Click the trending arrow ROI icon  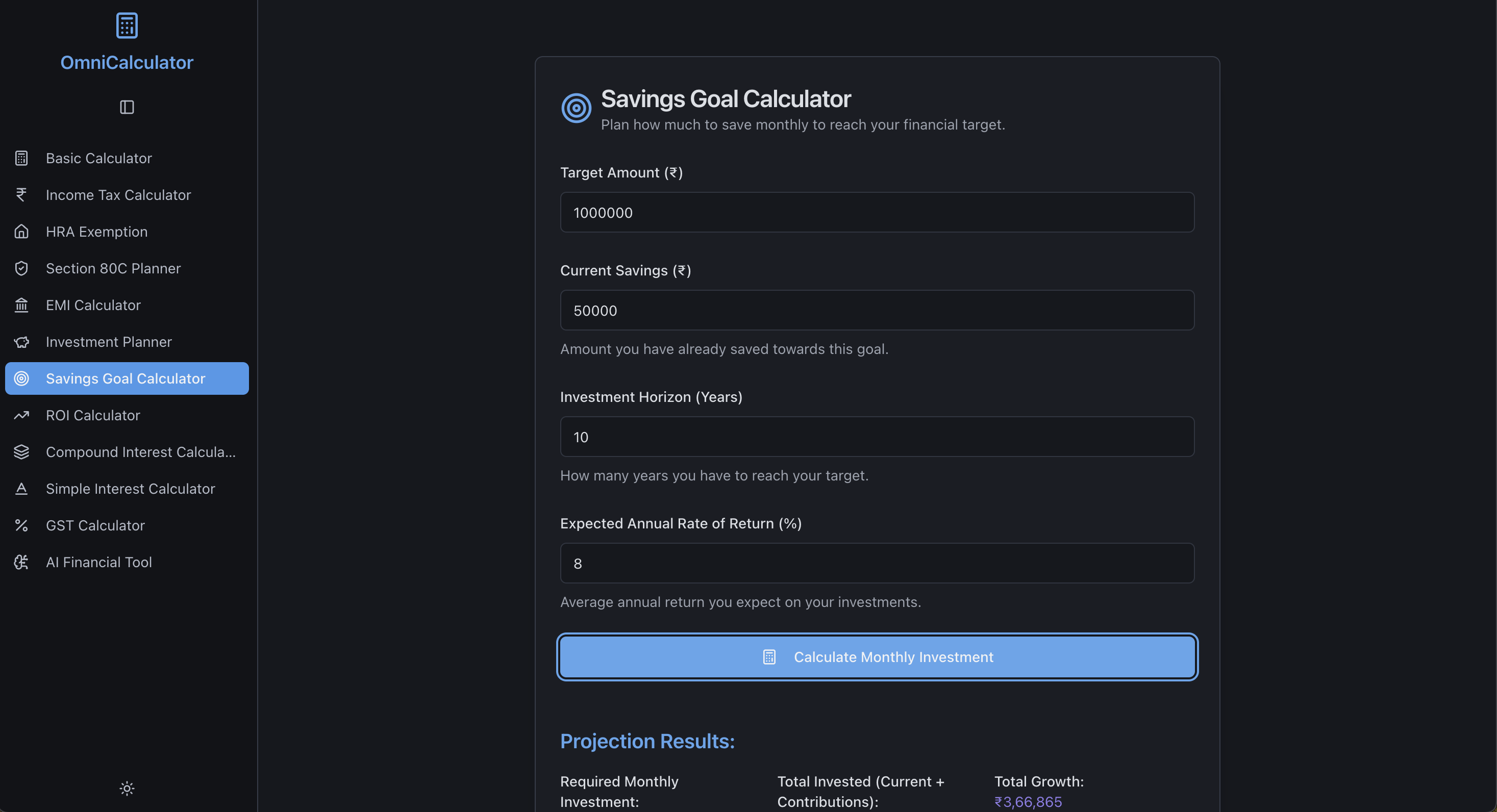click(21, 415)
